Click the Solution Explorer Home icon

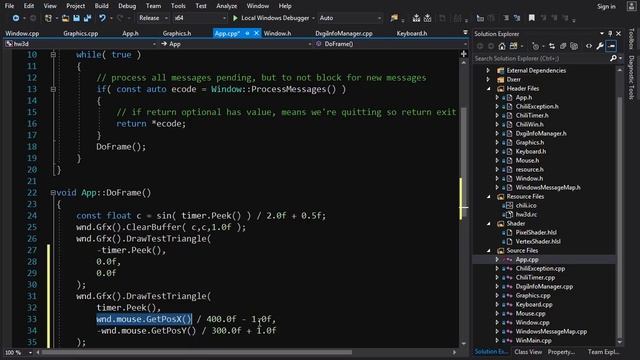502,46
